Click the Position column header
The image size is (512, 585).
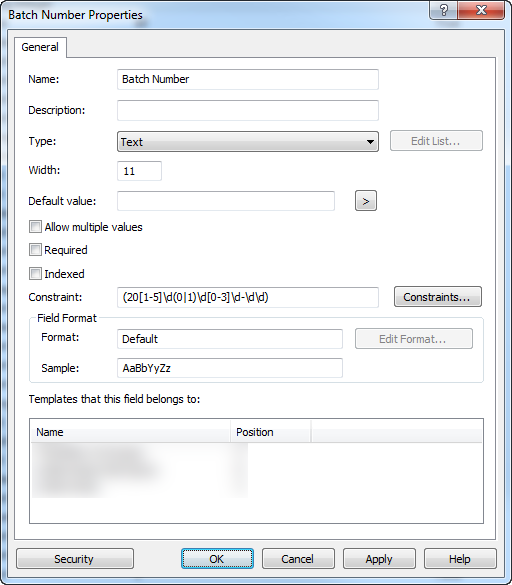click(271, 432)
